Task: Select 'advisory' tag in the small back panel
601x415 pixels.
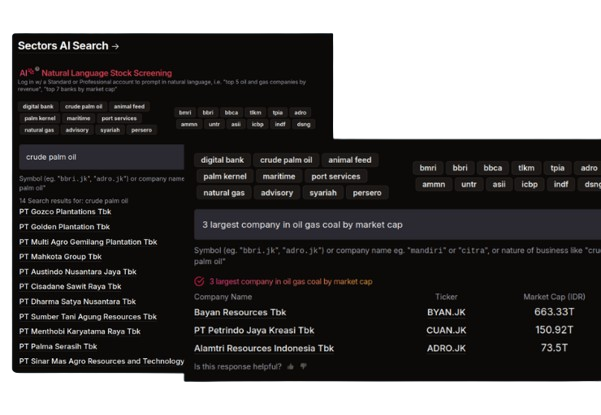Action: (x=77, y=130)
